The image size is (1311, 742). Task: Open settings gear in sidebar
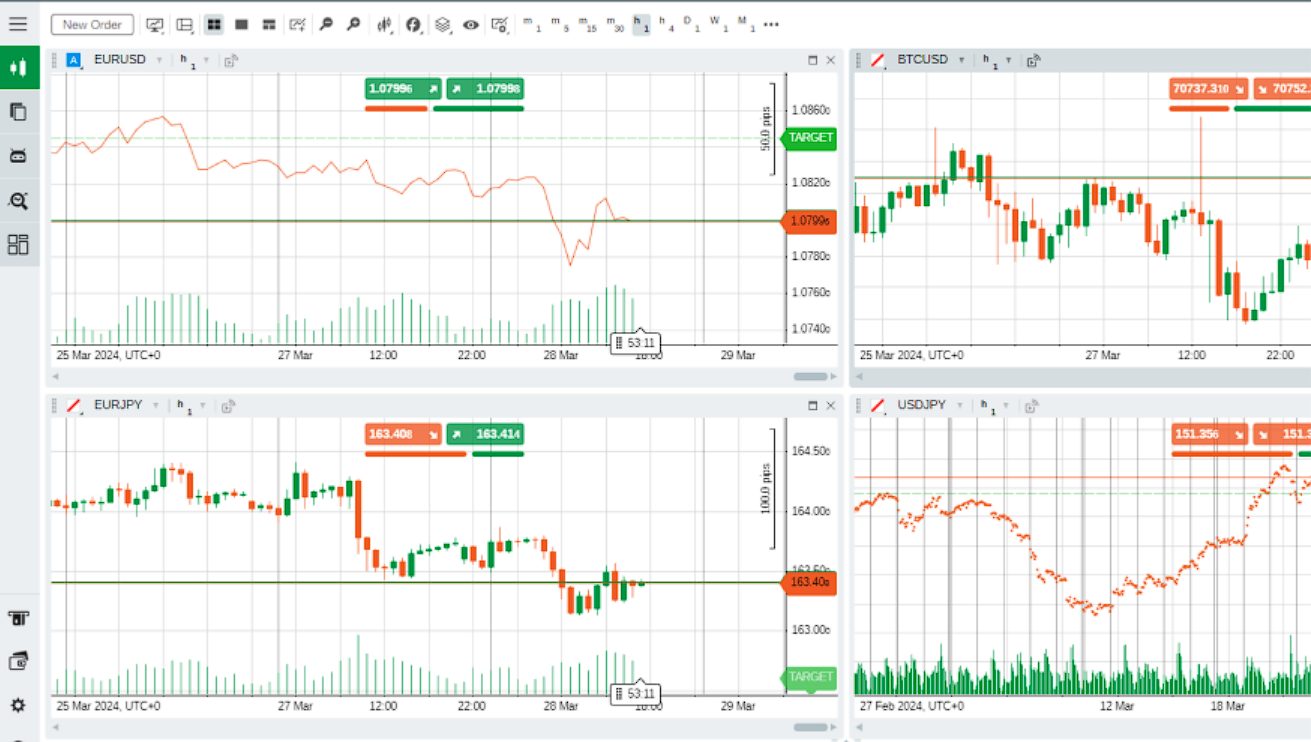tap(18, 705)
